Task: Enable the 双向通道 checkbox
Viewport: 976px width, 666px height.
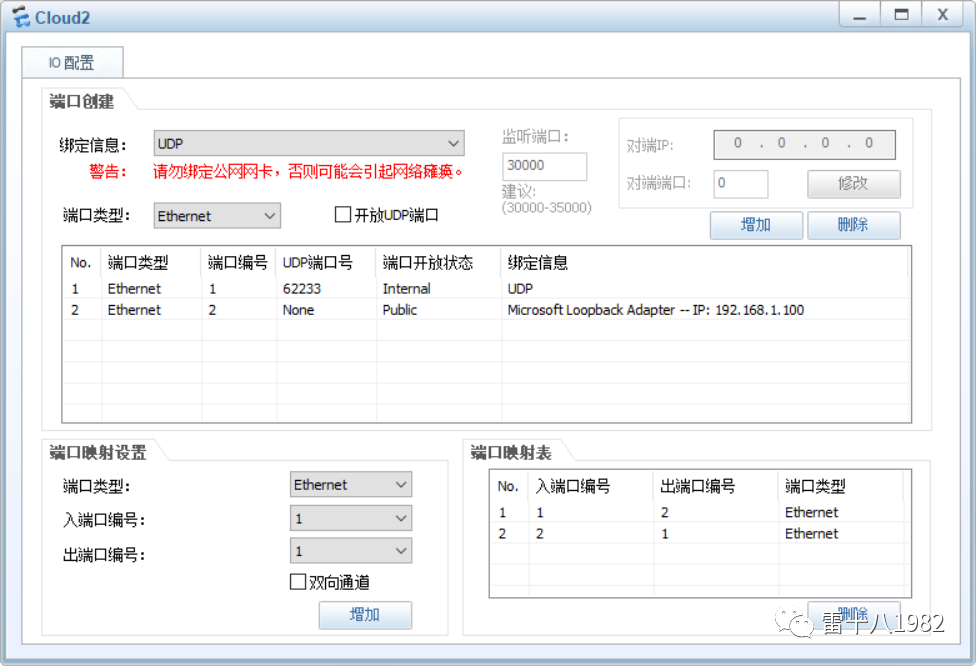Action: coord(298,582)
